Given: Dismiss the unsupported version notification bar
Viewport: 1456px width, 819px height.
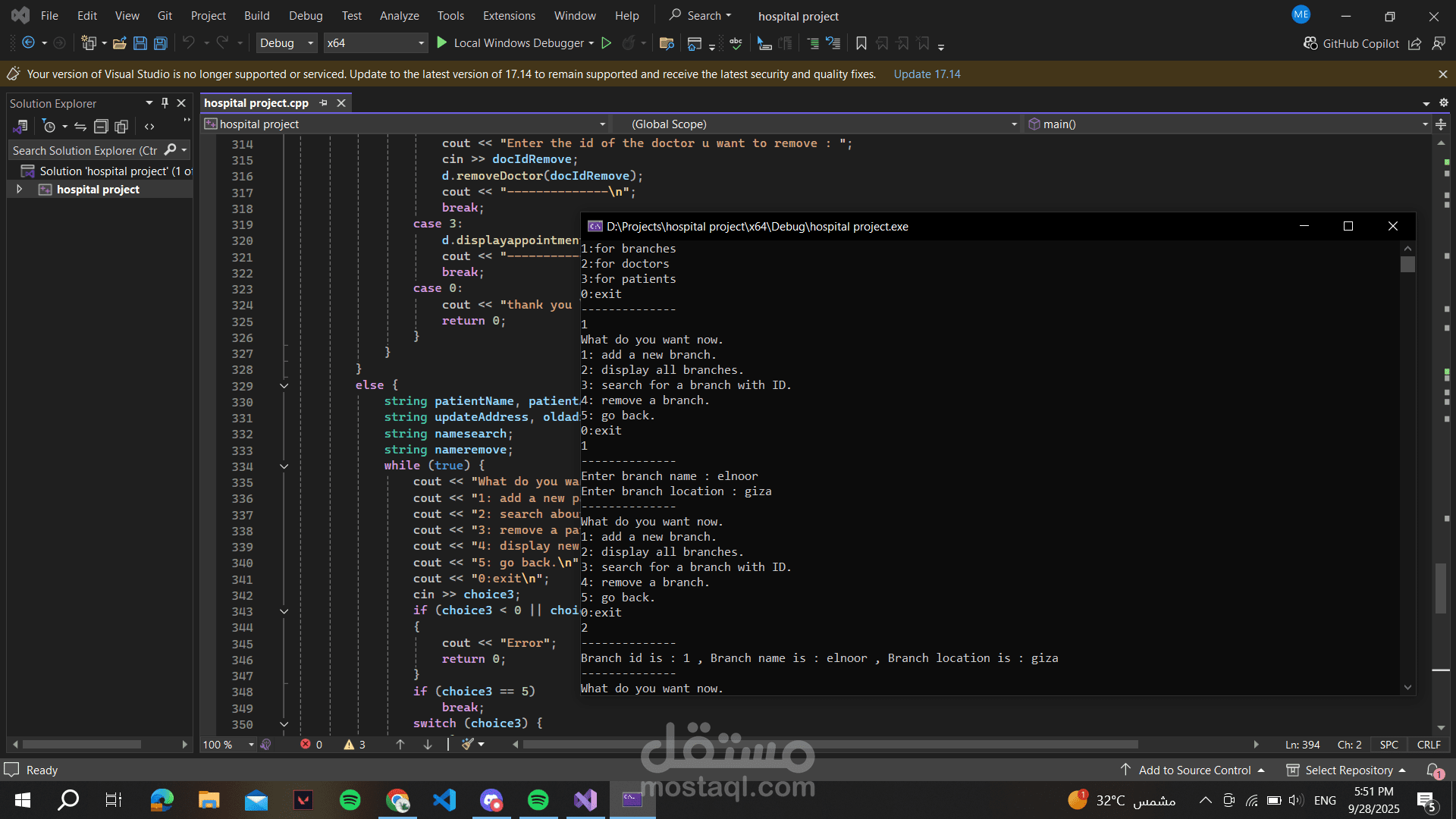Looking at the screenshot, I should coord(1442,74).
